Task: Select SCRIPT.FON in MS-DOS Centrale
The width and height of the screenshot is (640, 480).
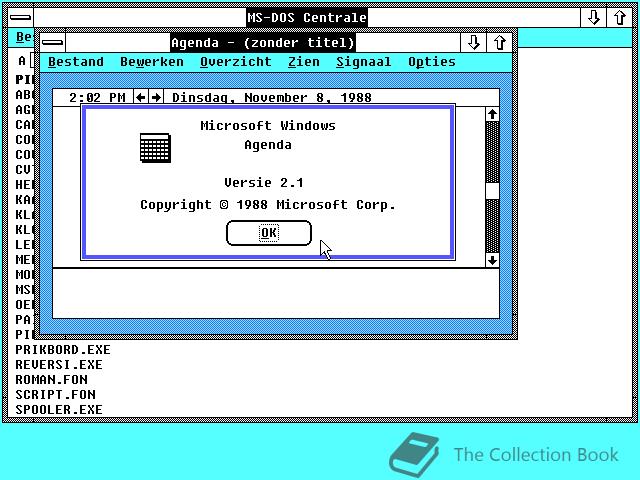Action: [56, 395]
